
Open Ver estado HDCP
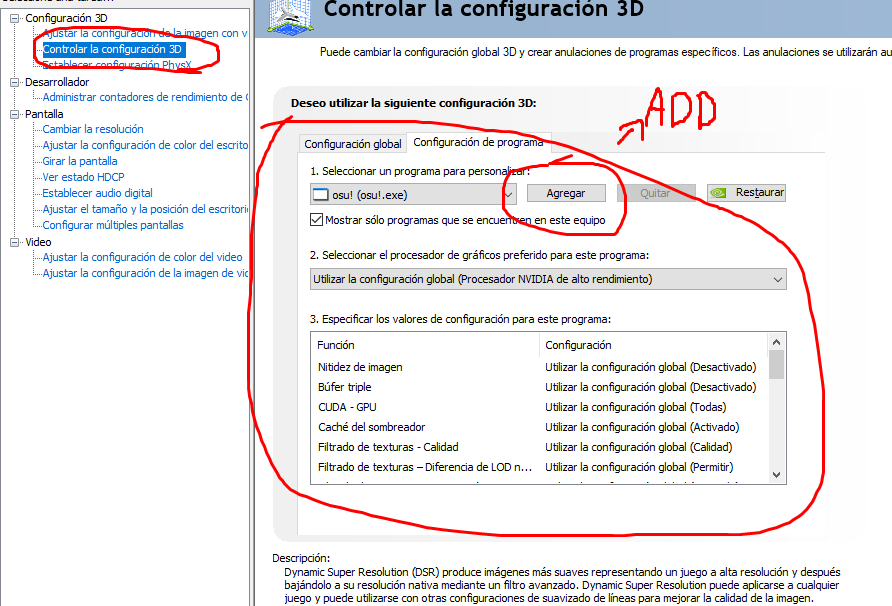click(83, 177)
